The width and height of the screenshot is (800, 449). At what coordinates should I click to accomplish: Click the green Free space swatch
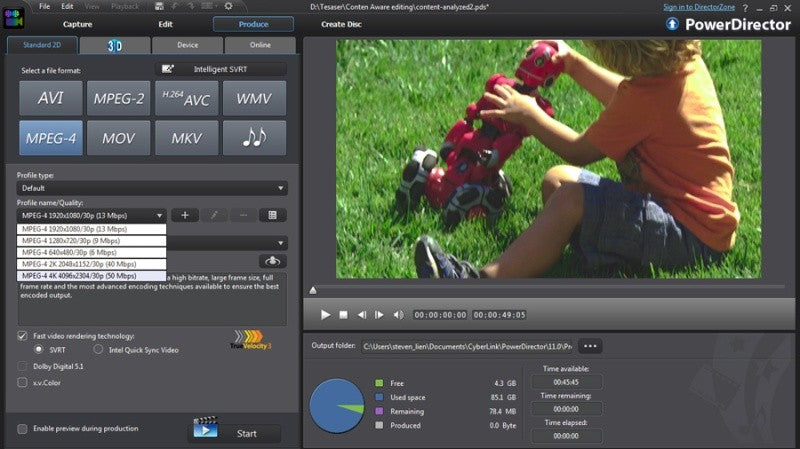click(379, 383)
